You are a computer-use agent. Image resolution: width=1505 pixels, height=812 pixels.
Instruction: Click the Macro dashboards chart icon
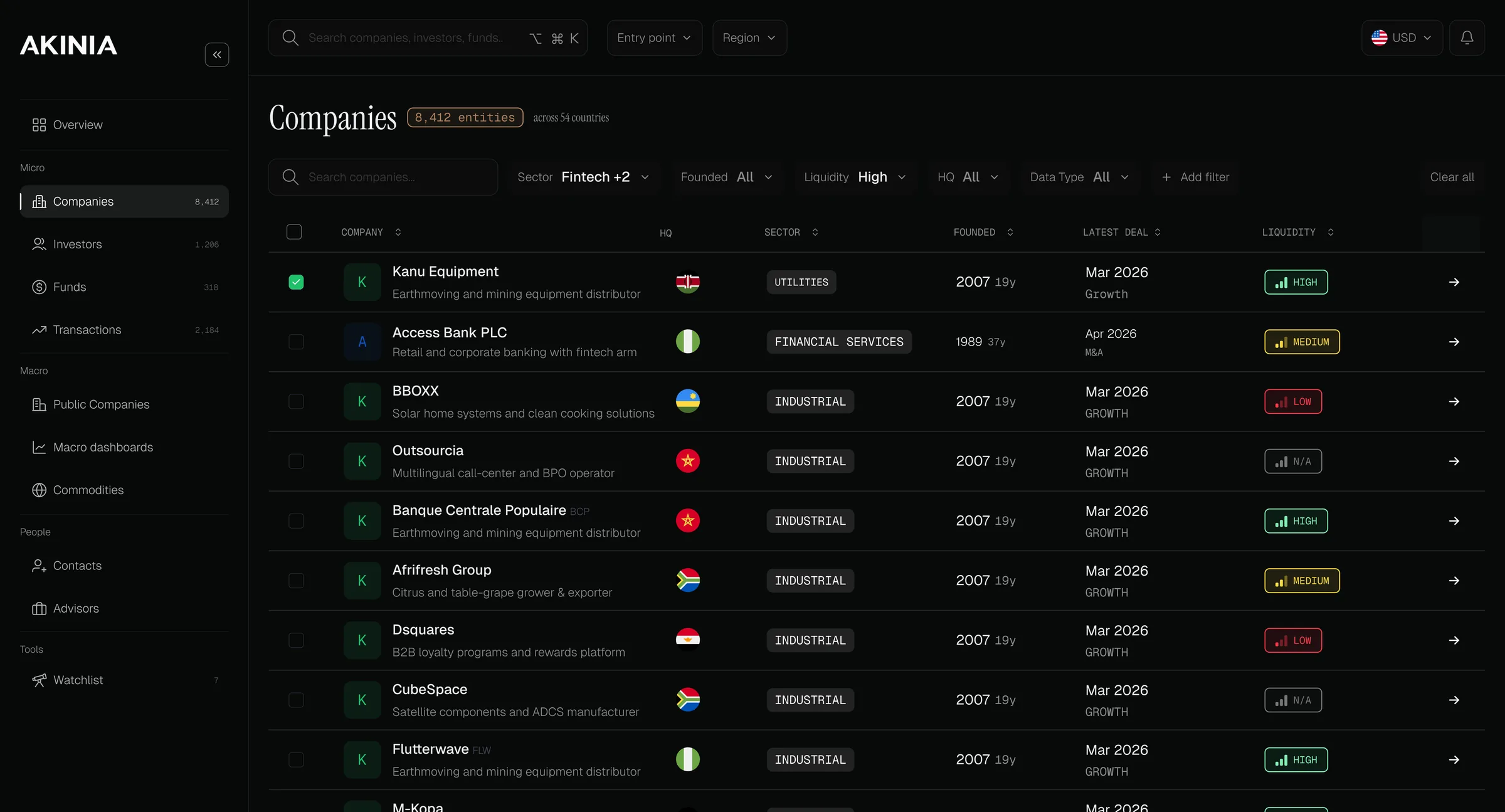[x=39, y=447]
